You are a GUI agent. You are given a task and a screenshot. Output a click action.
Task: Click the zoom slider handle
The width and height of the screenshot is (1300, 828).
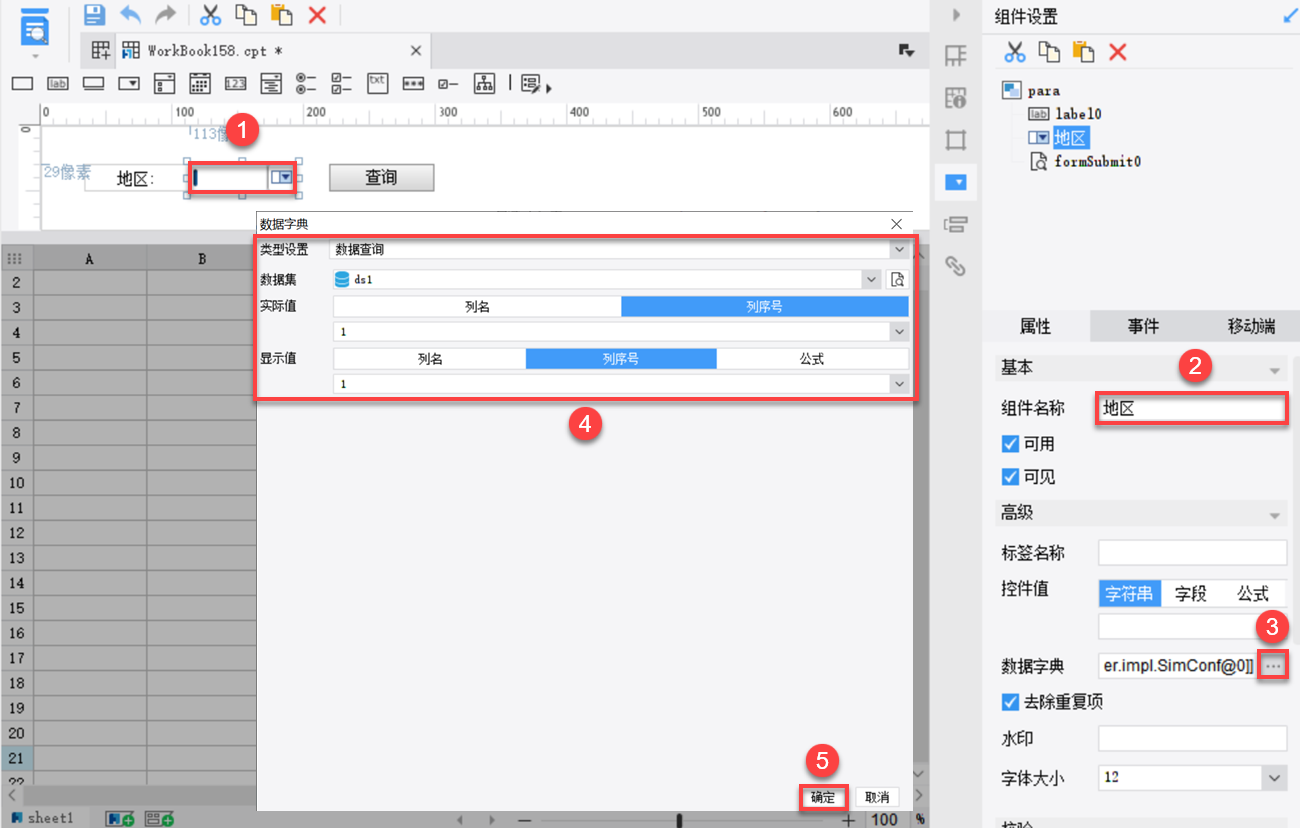coord(679,820)
